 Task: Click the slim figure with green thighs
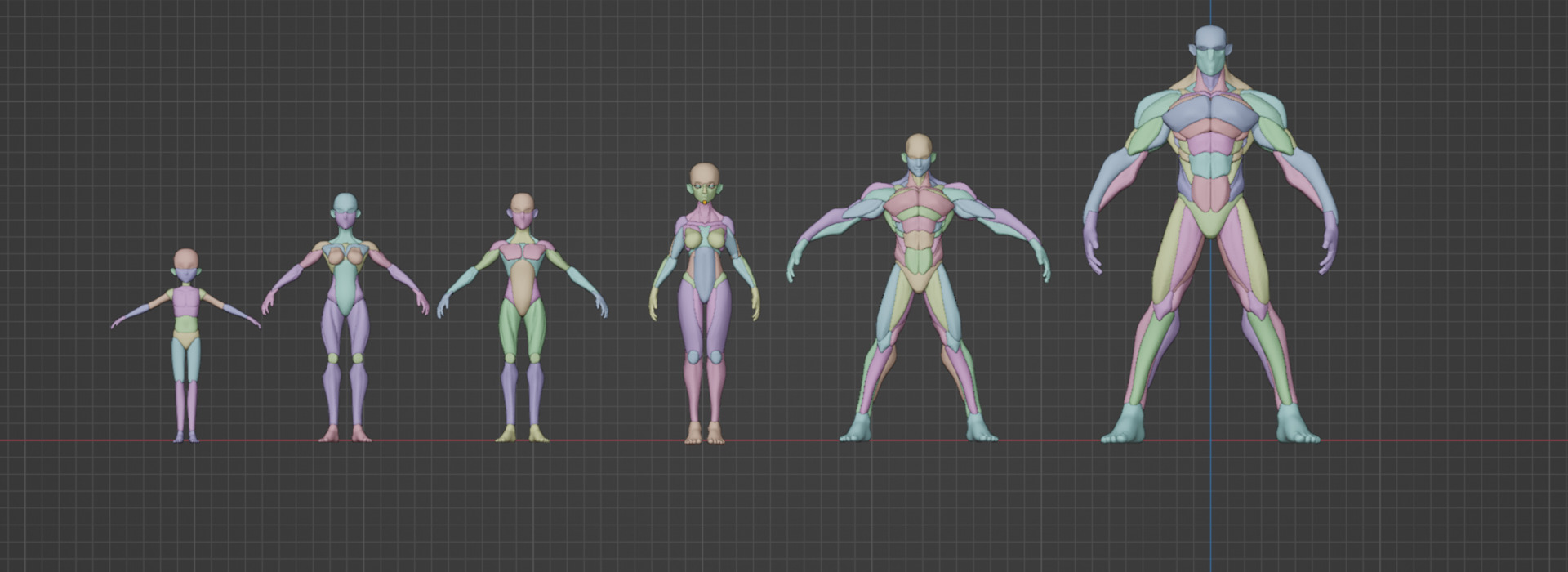(x=523, y=317)
